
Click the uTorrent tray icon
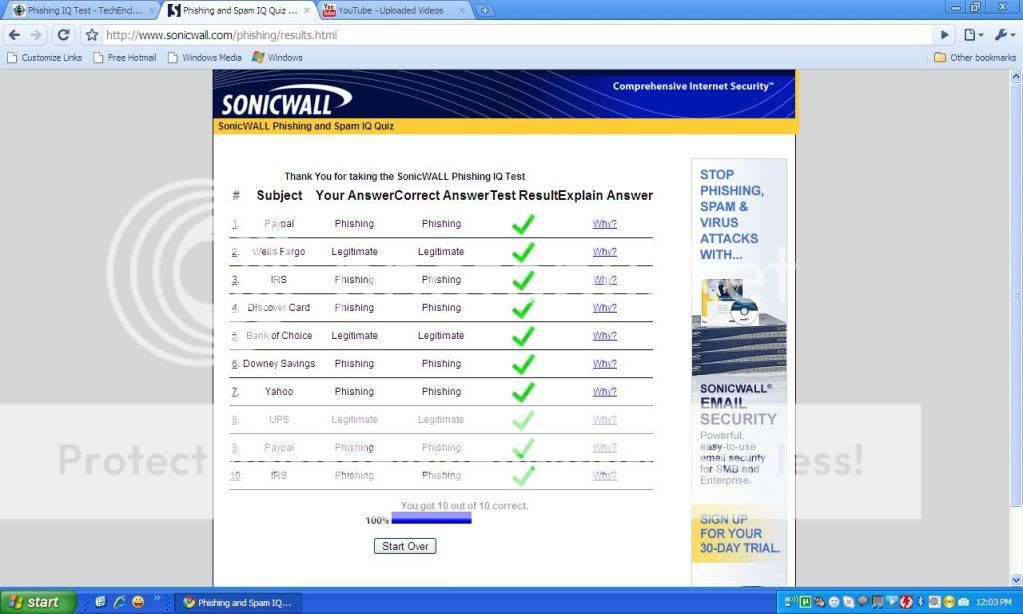point(806,602)
